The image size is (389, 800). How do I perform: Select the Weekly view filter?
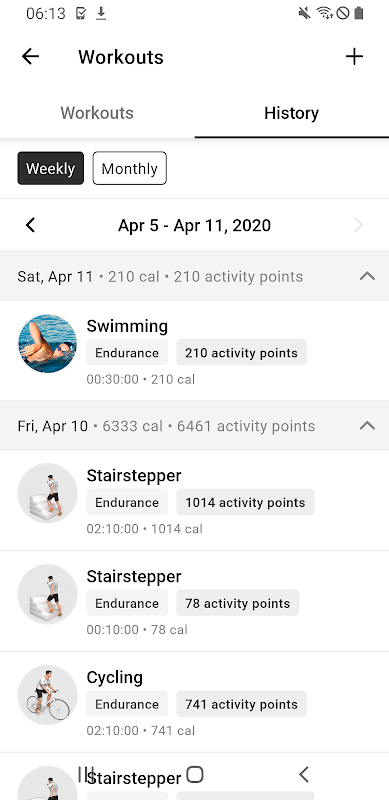point(51,168)
